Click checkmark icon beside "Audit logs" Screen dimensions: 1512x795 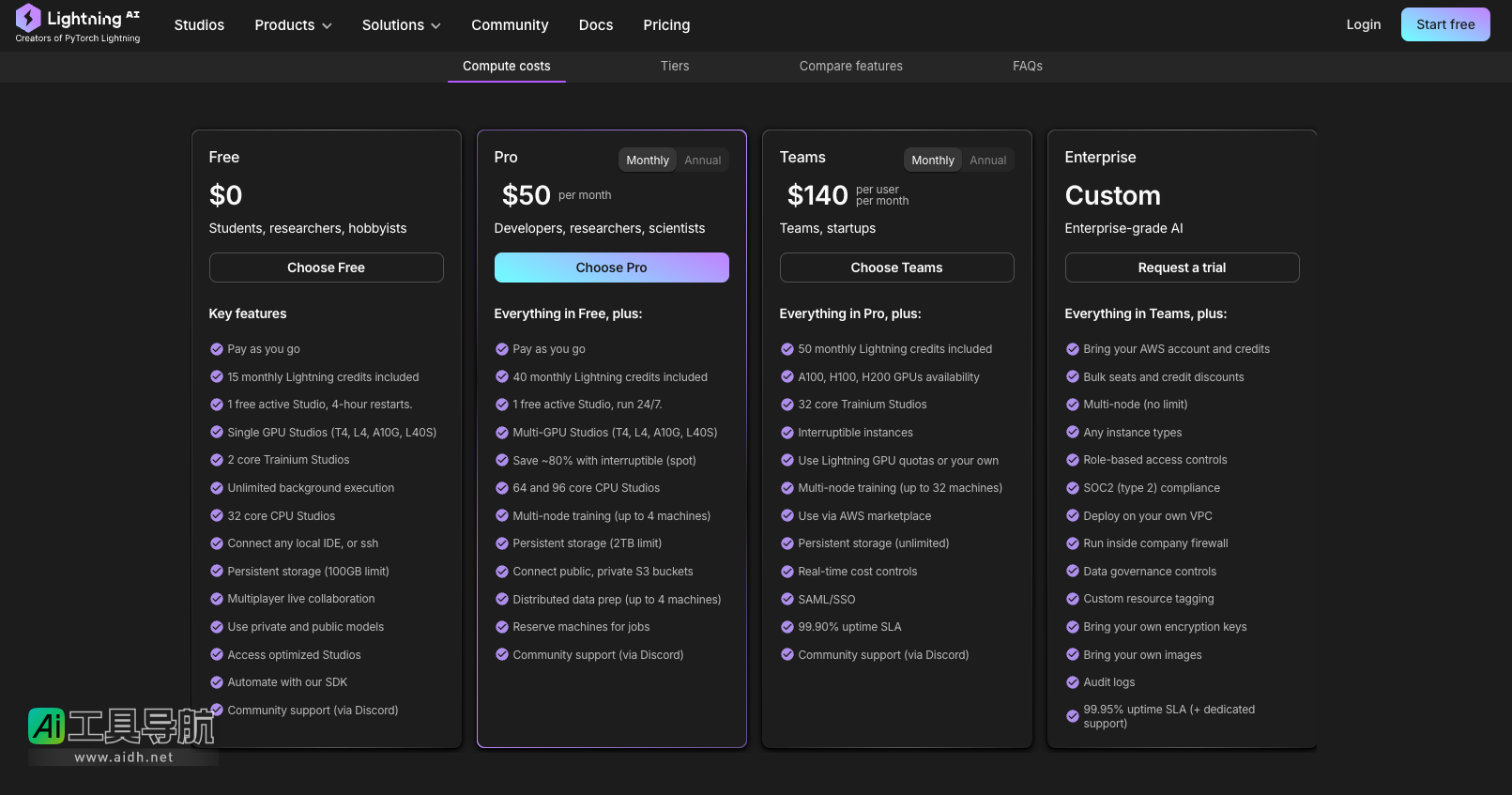[x=1073, y=682]
